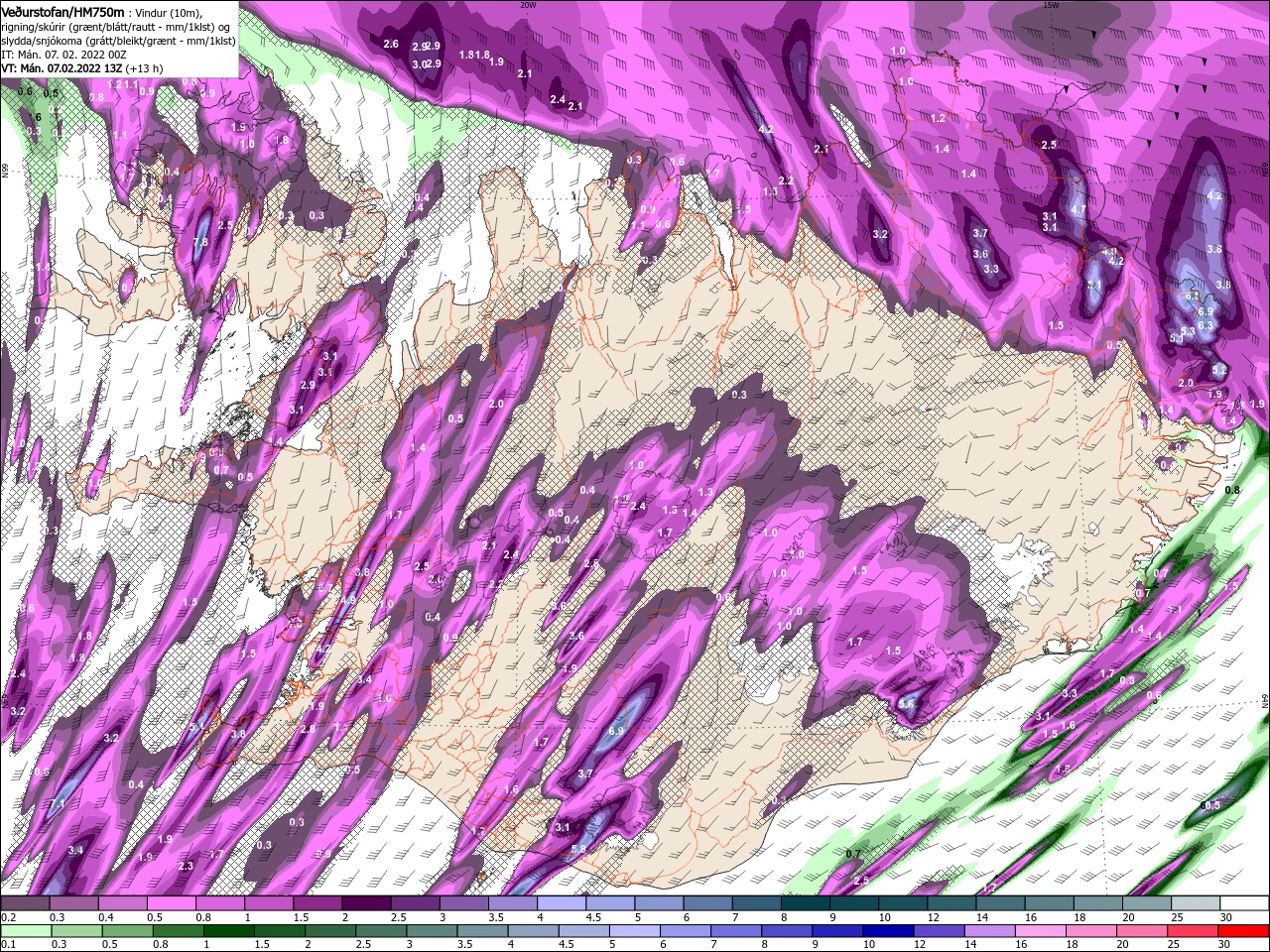Click the (+13 h) forecast offset text
Screen dimensions: 1270x952
[144, 68]
